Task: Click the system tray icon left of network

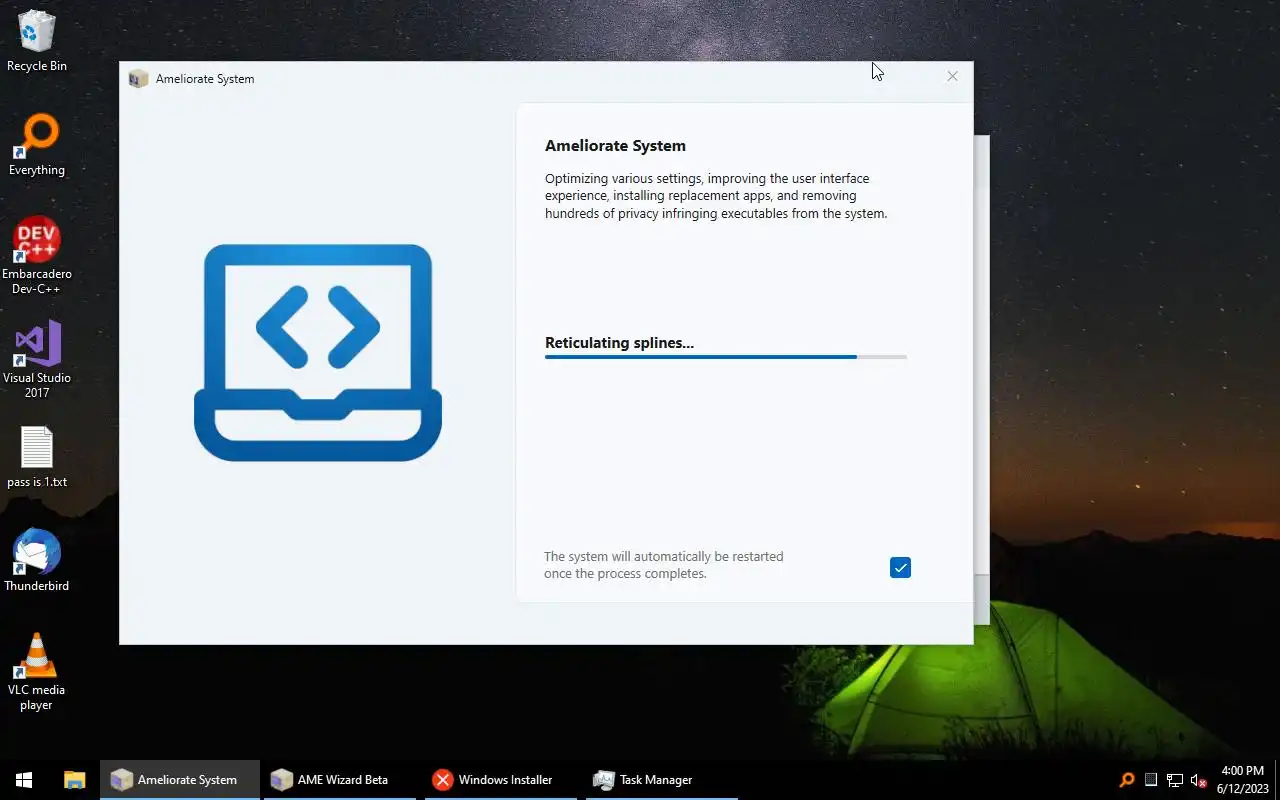Action: click(1151, 780)
